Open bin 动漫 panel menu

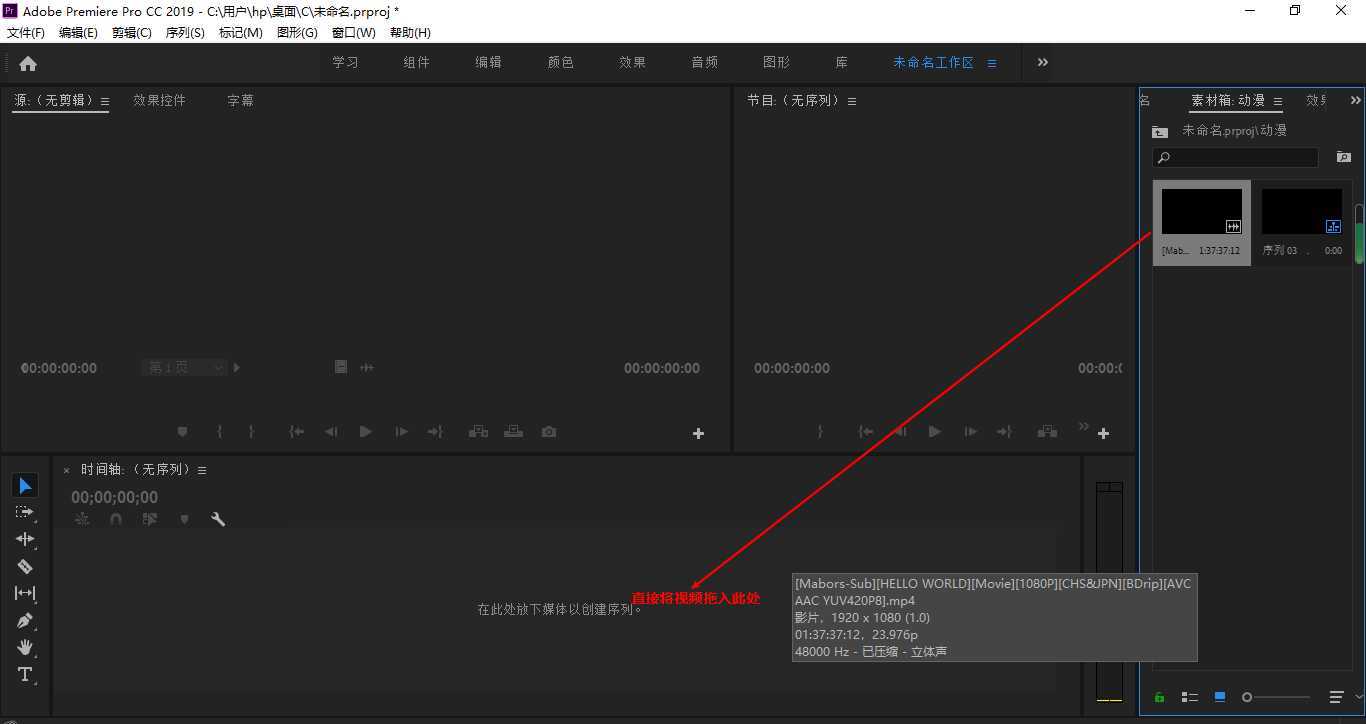click(1278, 101)
